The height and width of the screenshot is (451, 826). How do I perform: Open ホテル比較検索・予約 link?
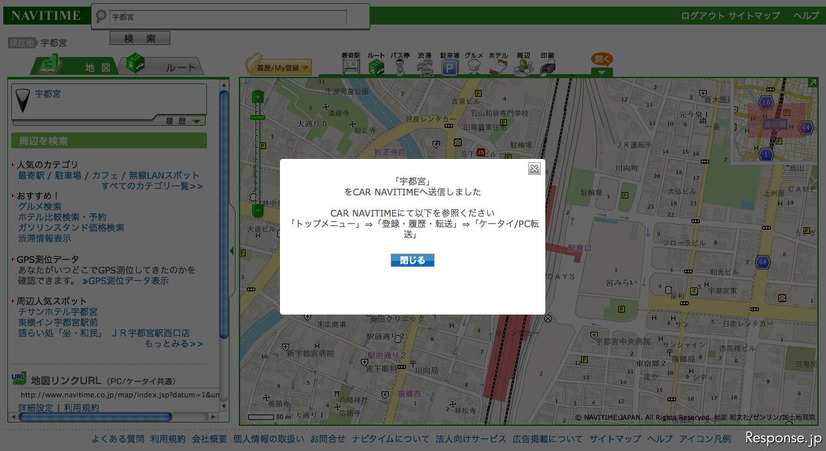[x=62, y=217]
